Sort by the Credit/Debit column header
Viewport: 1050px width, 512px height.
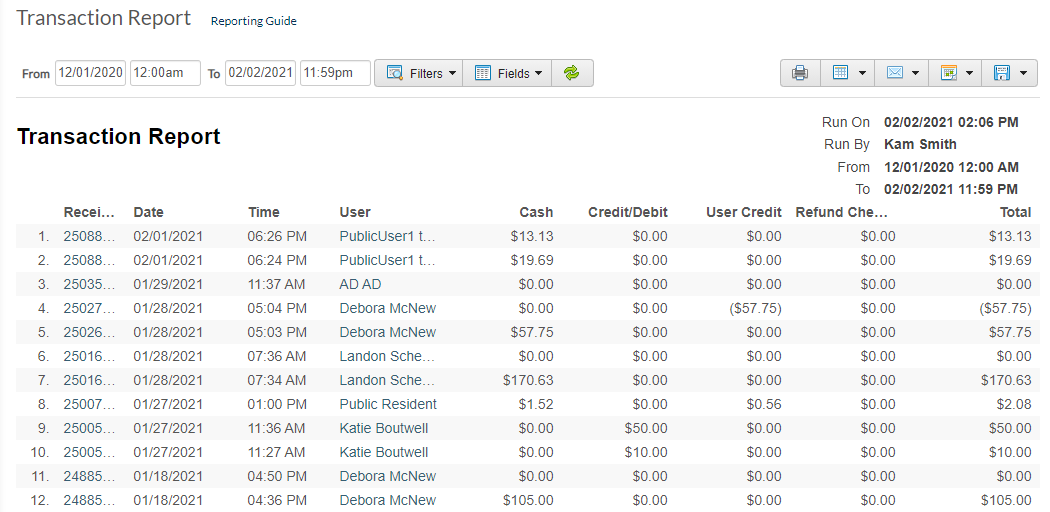[628, 212]
